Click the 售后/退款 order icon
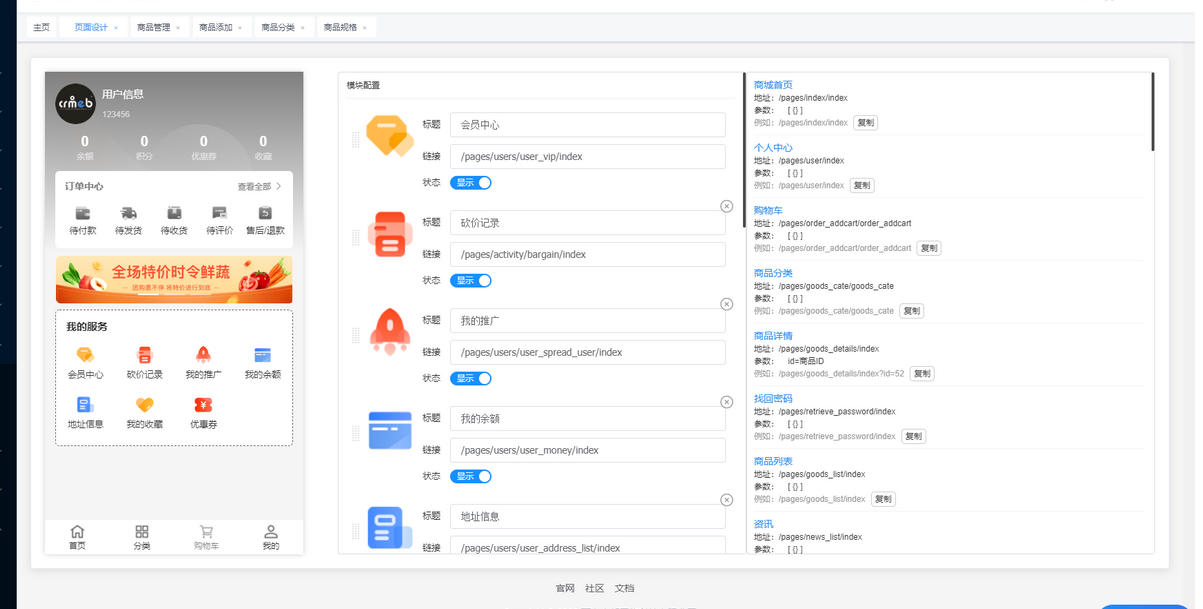The width and height of the screenshot is (1203, 609). click(x=265, y=213)
